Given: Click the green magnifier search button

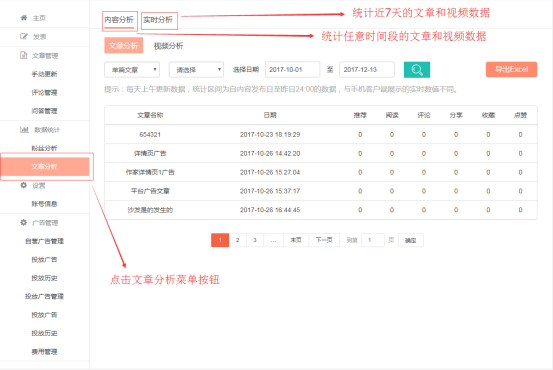Looking at the screenshot, I should point(417,69).
